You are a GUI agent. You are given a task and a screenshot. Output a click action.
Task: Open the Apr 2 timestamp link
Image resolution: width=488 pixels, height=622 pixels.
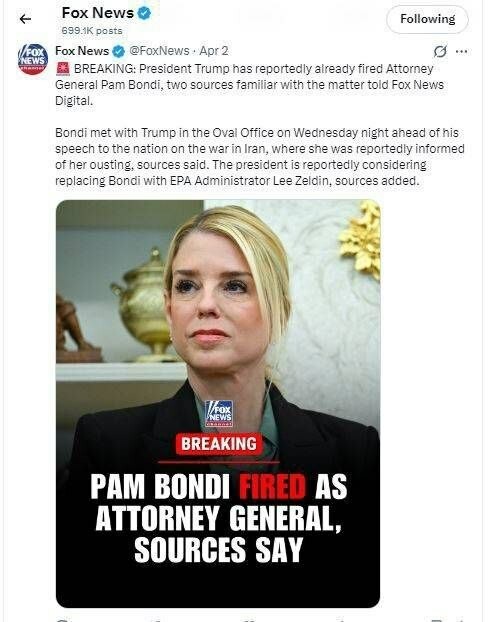[213, 51]
